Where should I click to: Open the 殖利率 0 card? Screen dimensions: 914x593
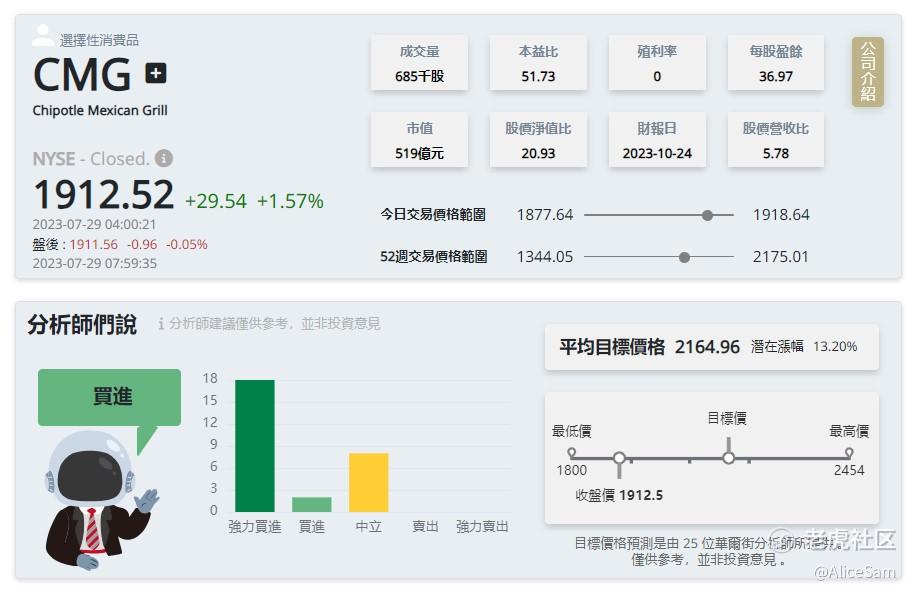pos(657,63)
